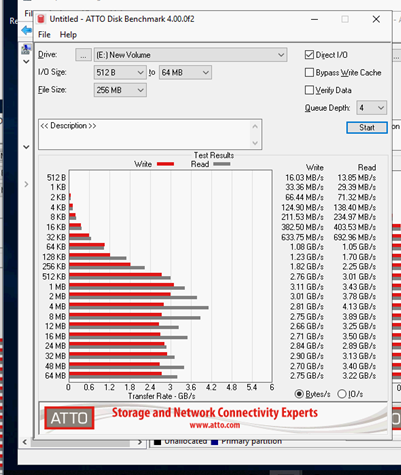Click into the Description text box
Screen dimensions: 401x475
point(150,134)
